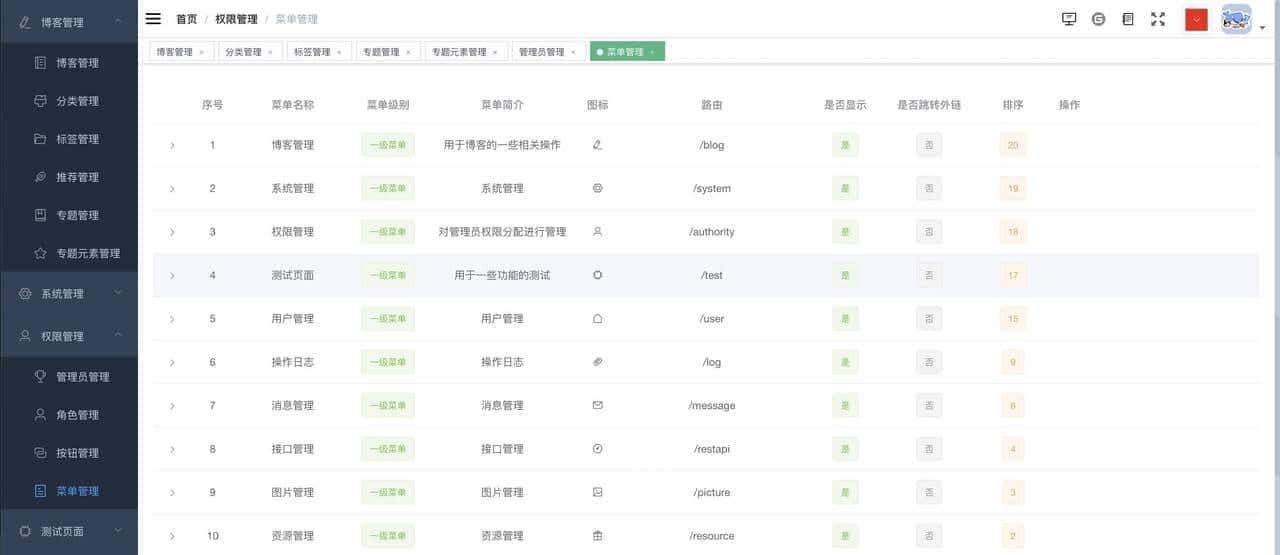Expand table row 5 用户管理

point(172,319)
